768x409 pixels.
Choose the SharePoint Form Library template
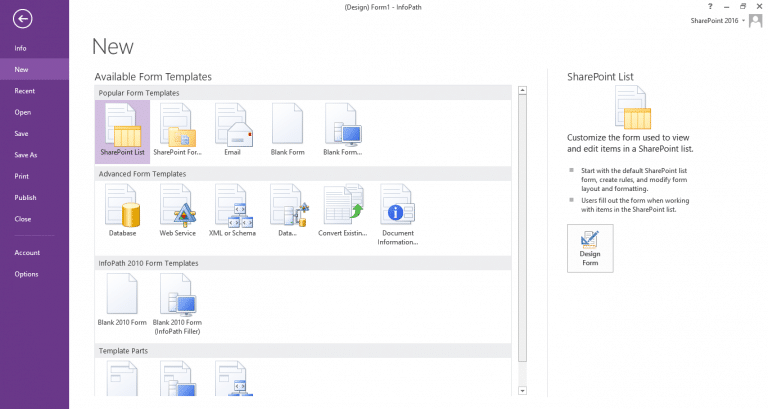[x=177, y=131]
